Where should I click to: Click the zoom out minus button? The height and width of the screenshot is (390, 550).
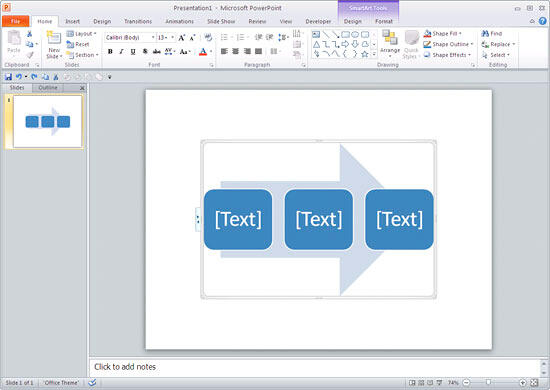point(467,383)
